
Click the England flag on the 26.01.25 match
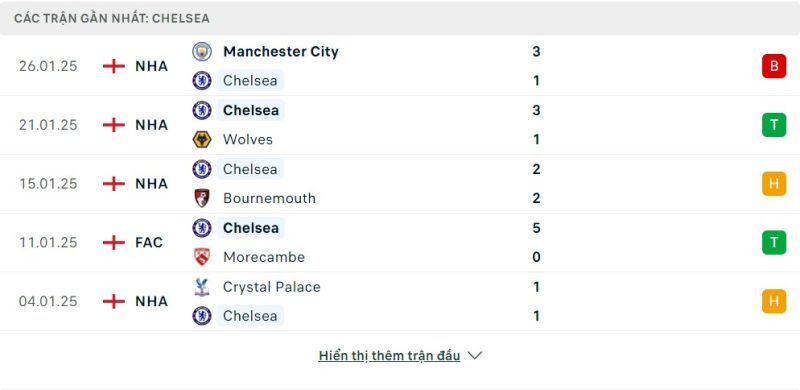tap(114, 66)
